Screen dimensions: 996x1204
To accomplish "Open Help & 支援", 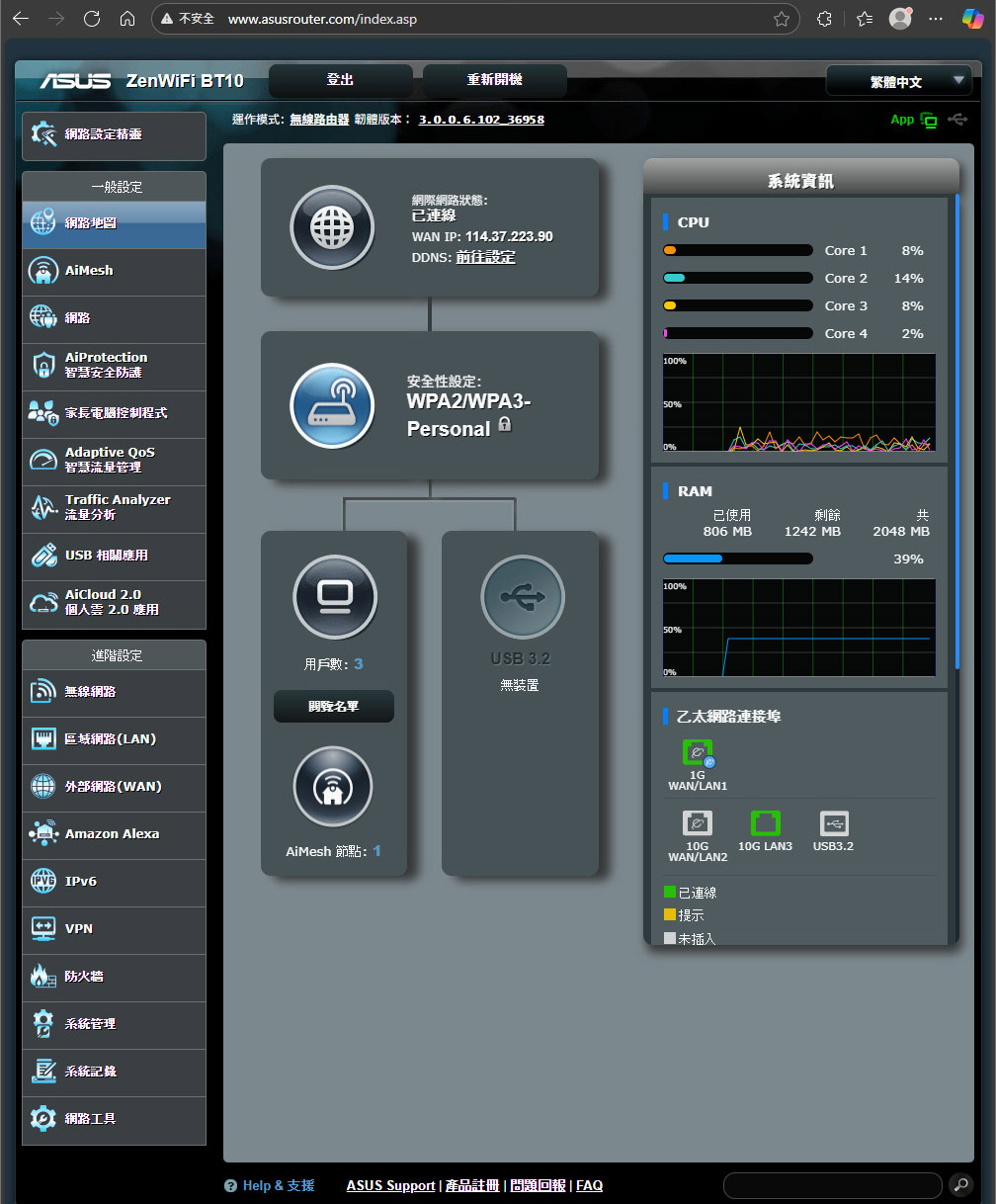I will coord(270,1185).
